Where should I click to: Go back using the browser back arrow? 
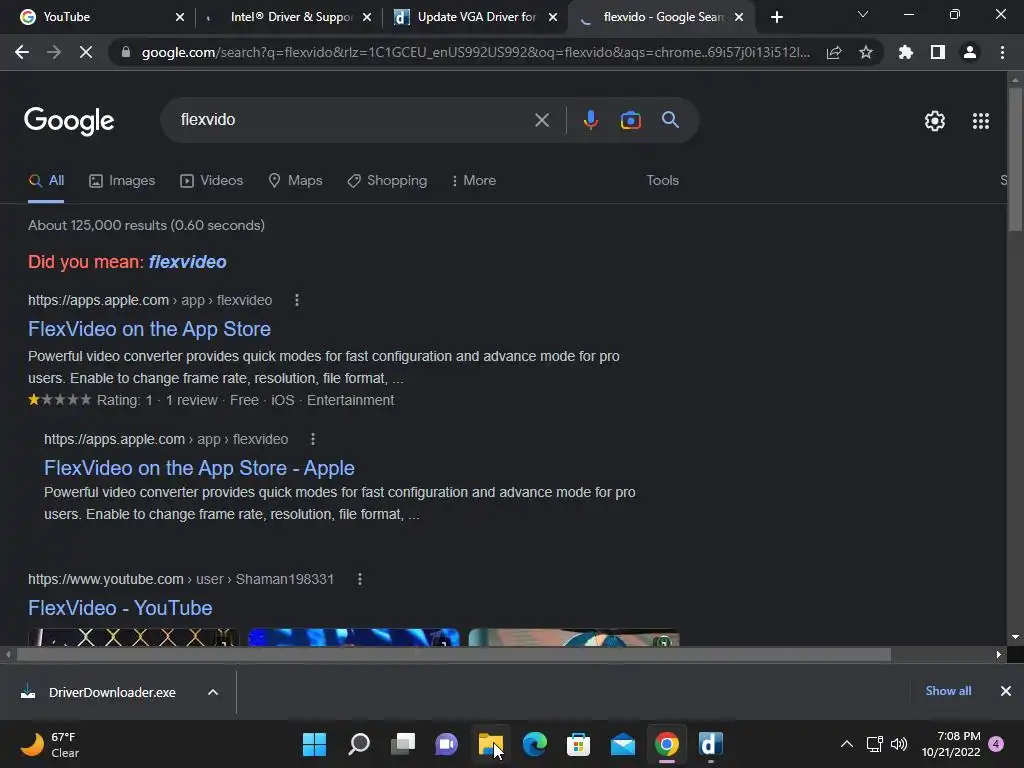22,52
